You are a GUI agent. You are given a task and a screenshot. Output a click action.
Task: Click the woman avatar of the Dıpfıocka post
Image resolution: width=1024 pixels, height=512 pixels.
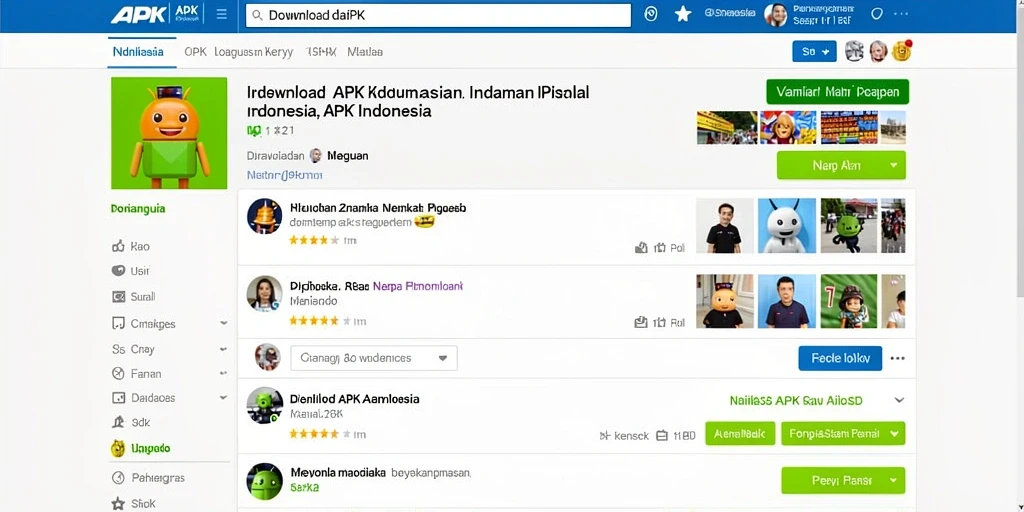click(x=264, y=293)
